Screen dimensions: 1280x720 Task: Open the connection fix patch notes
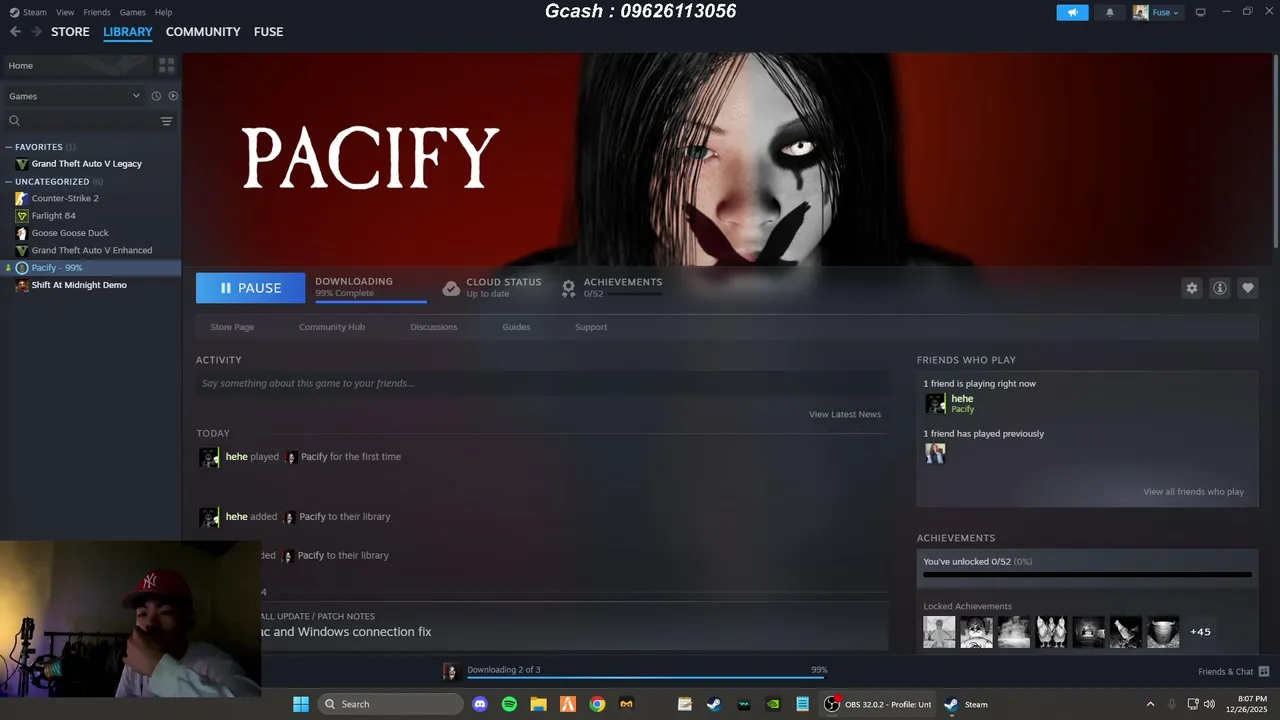(345, 632)
